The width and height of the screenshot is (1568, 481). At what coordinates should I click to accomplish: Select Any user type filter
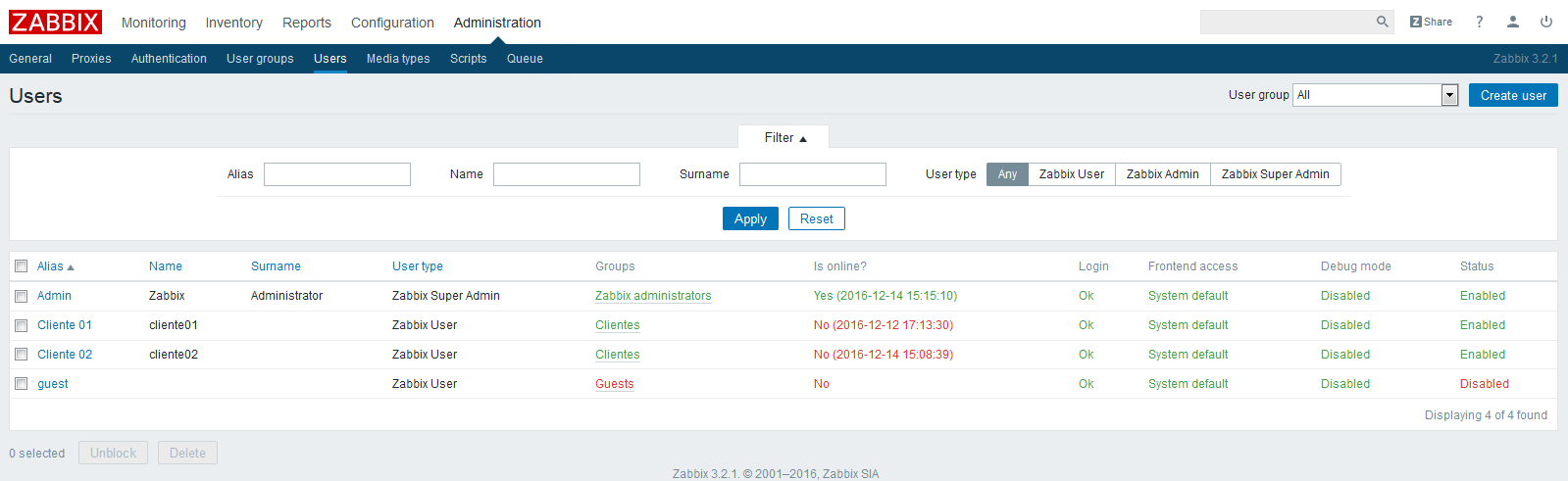pos(1007,174)
